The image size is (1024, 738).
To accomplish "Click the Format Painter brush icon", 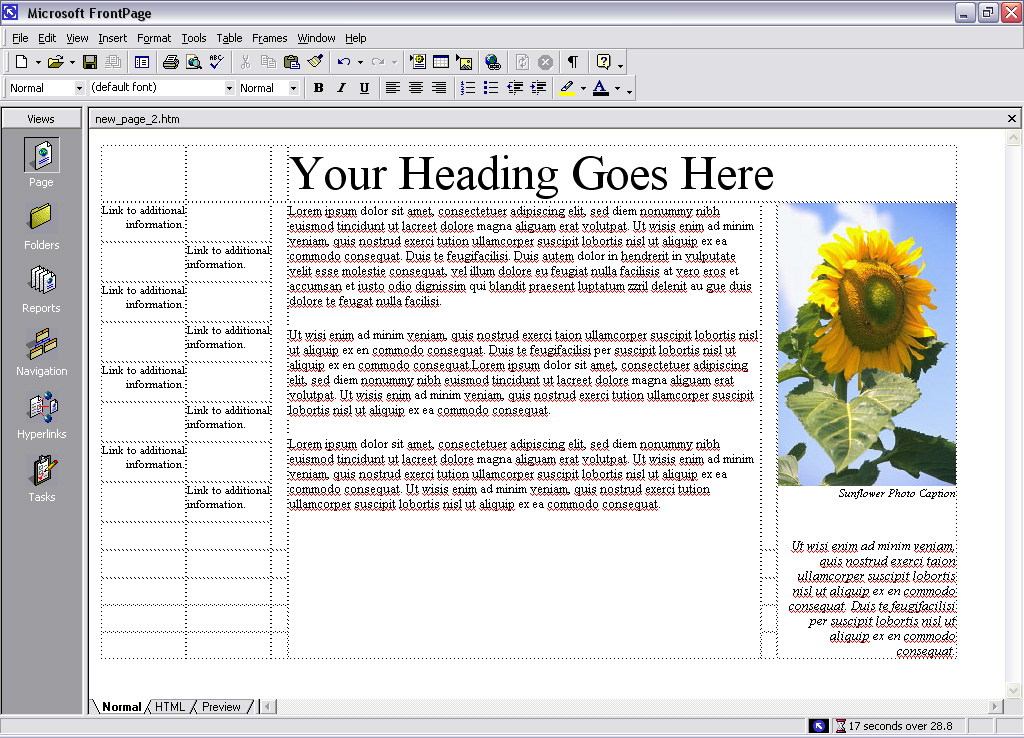I will [x=315, y=62].
